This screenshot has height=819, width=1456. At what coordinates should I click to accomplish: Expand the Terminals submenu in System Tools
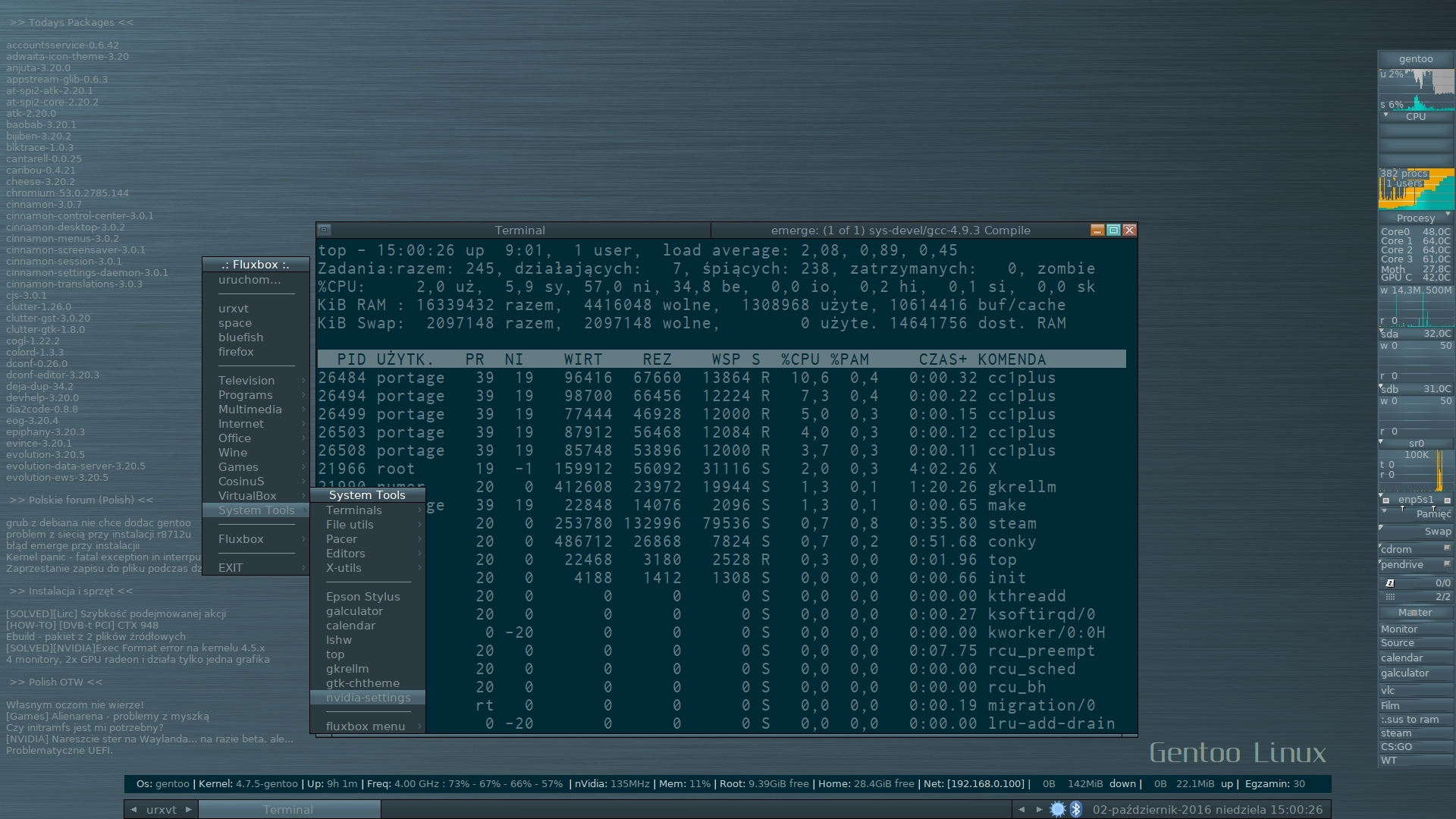pos(368,510)
